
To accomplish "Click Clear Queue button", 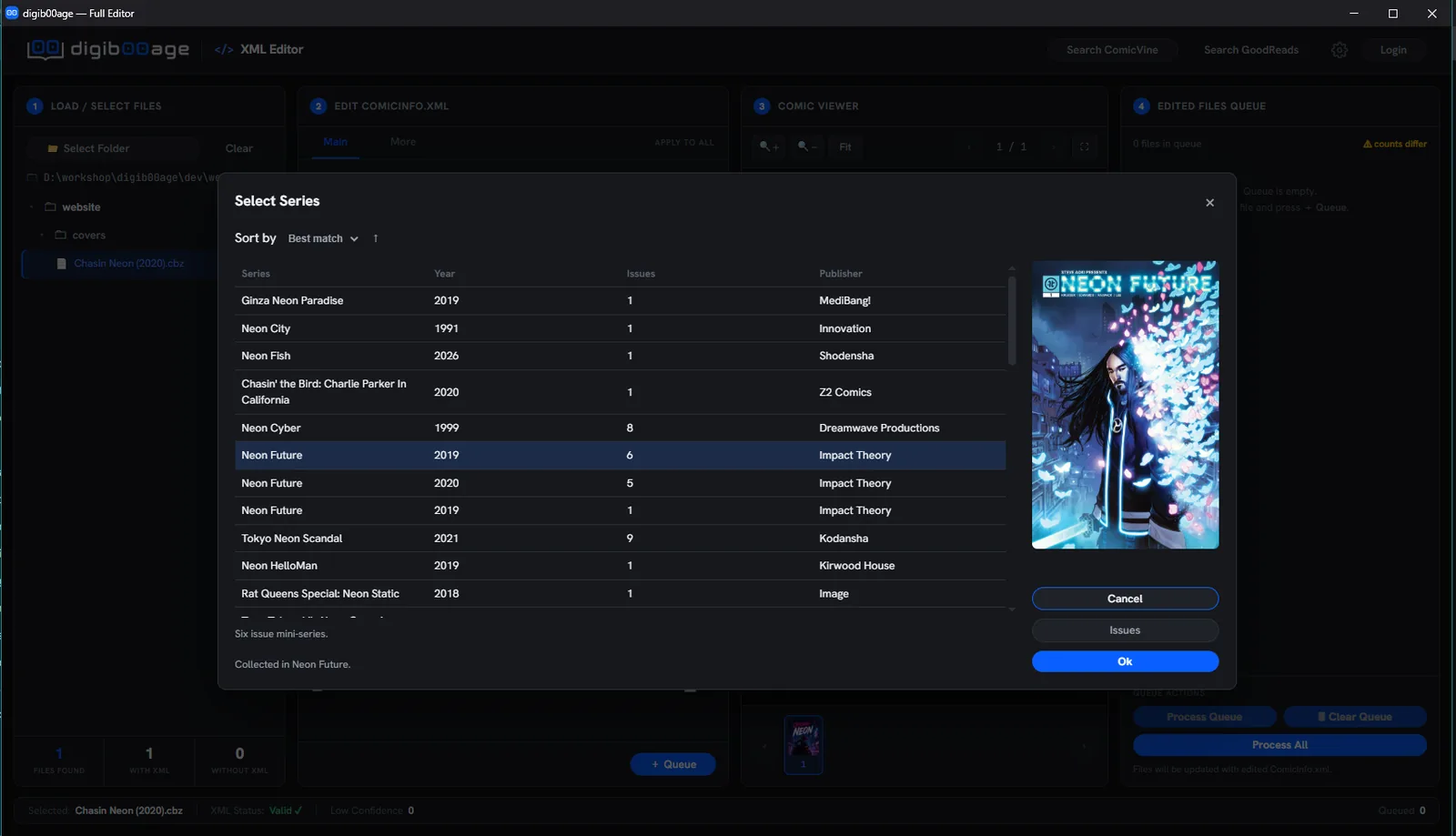I will tap(1354, 717).
